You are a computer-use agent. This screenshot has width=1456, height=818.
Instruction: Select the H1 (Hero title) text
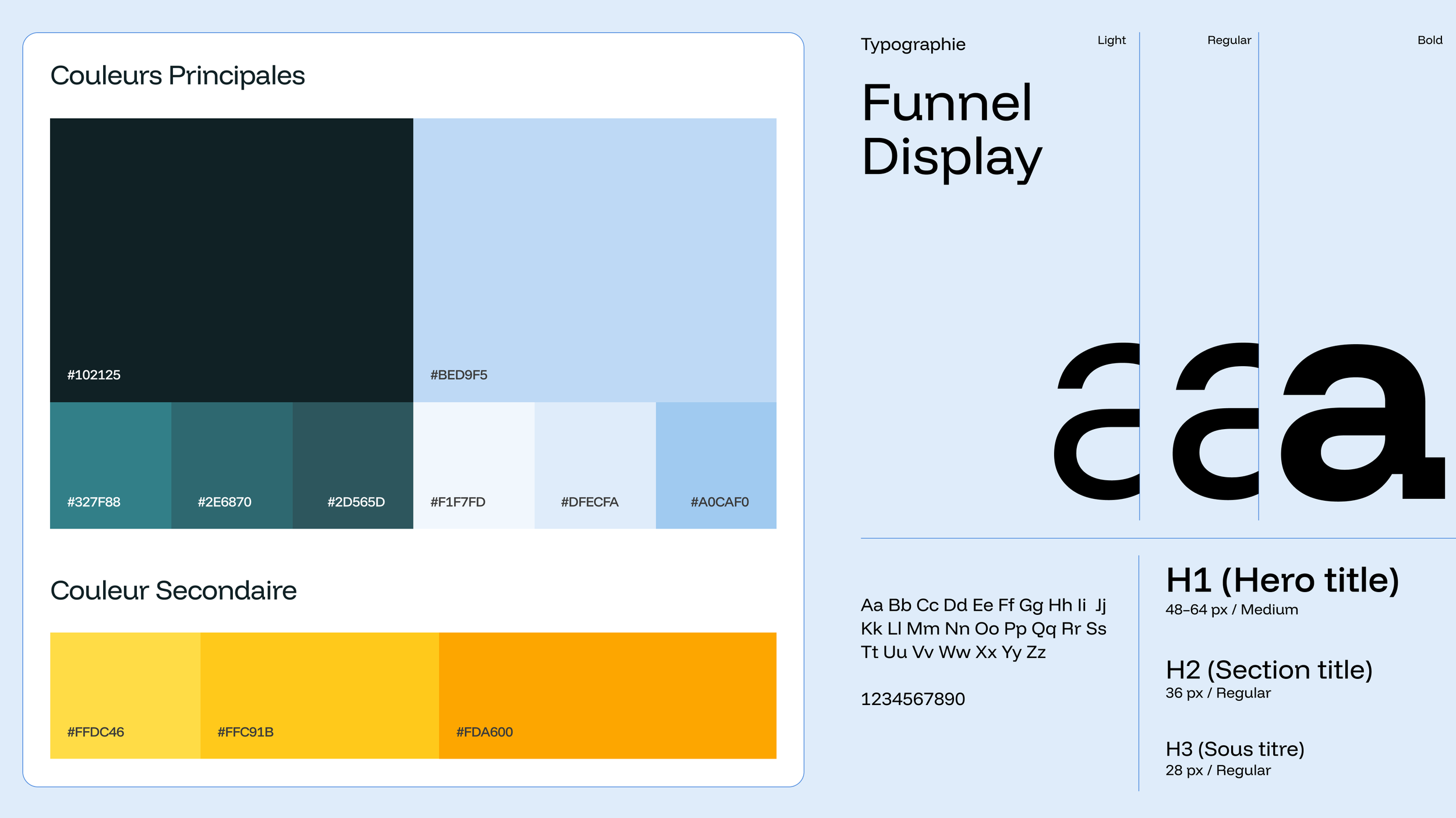1282,580
